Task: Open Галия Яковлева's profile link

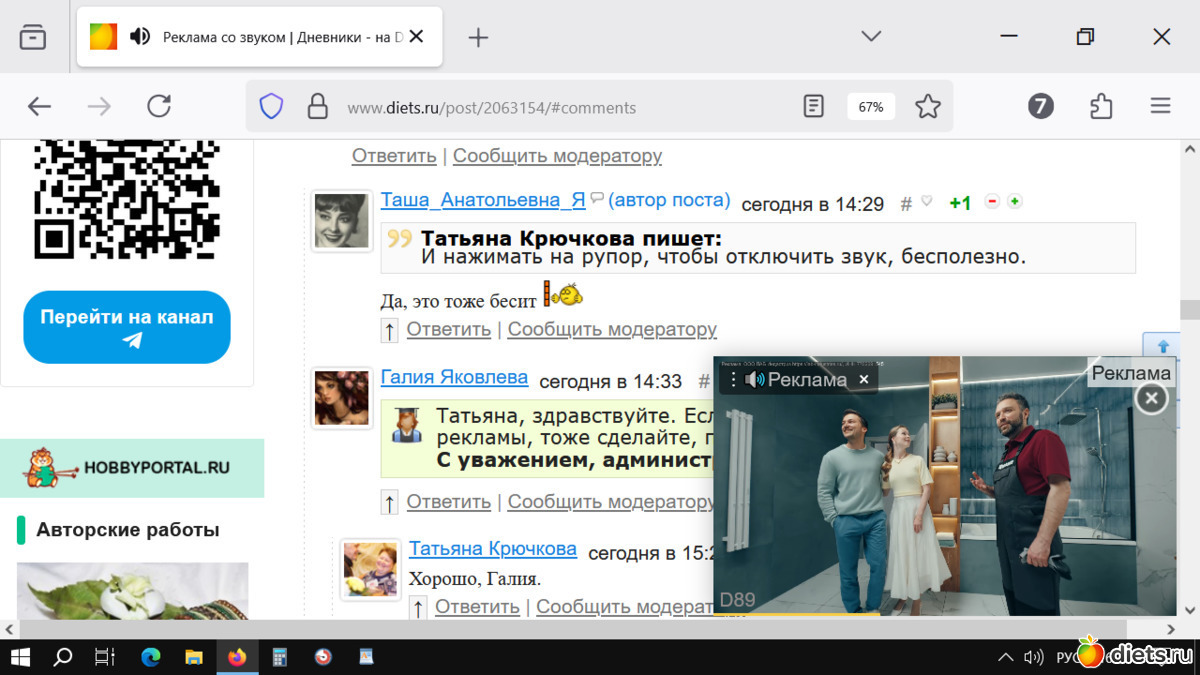Action: click(x=454, y=378)
